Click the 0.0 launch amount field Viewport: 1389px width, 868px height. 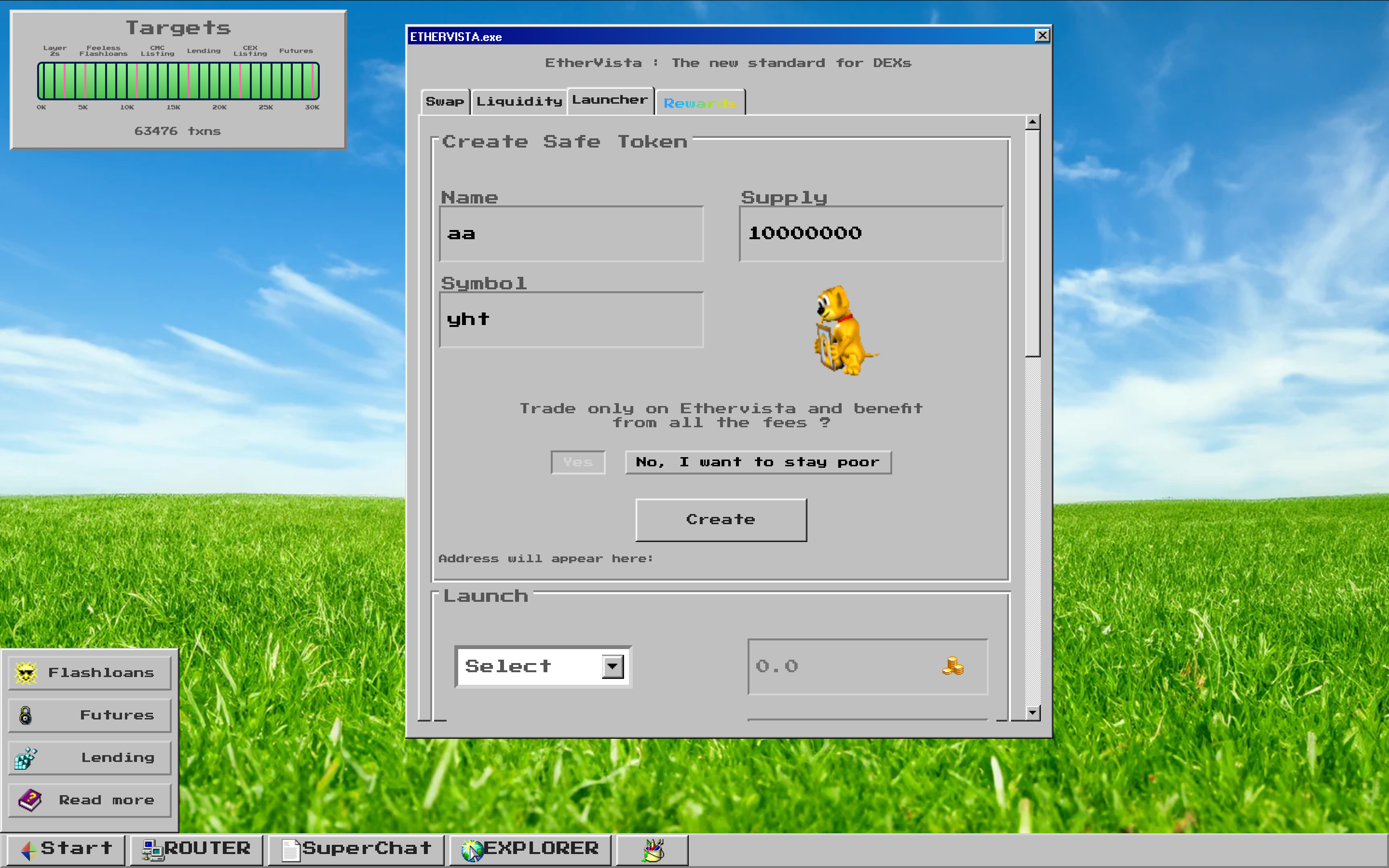867,666
